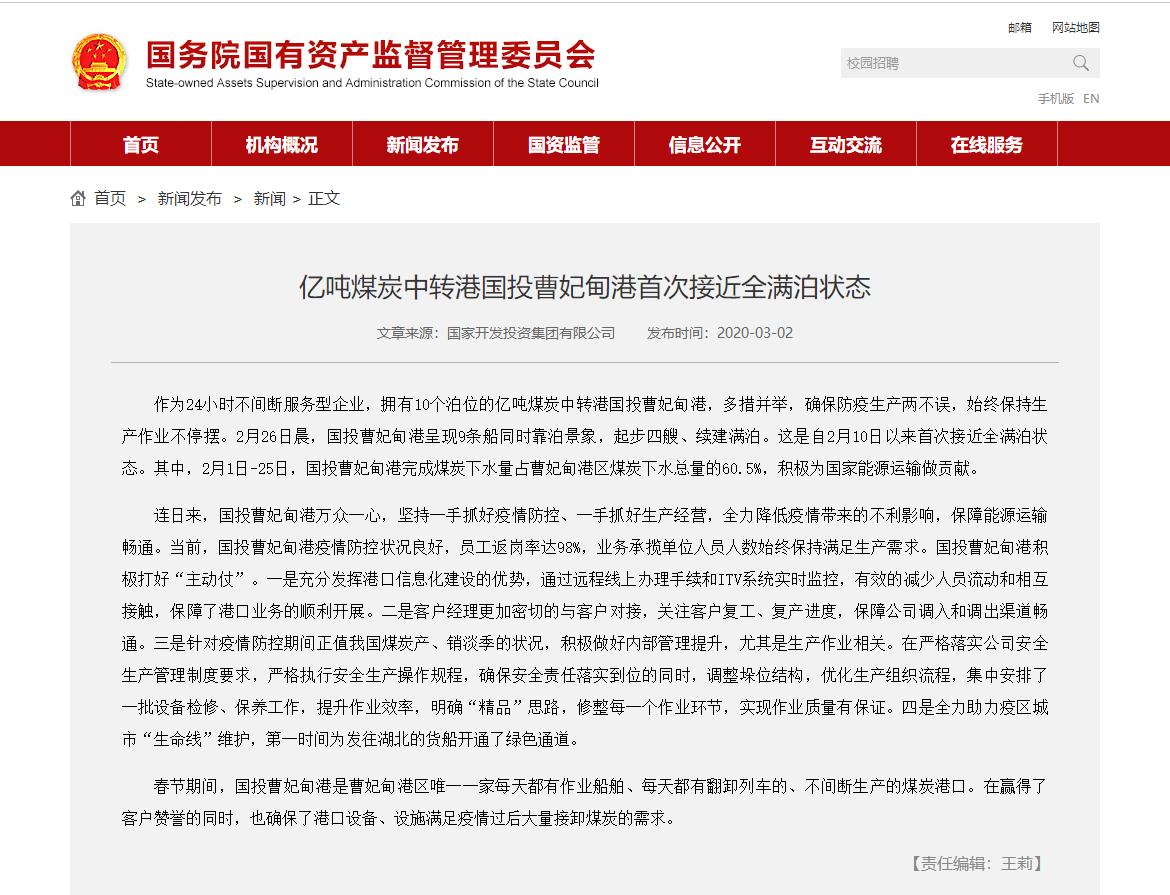Open the 首页 navigation tab
Screen dimensions: 1170x895
click(x=141, y=145)
